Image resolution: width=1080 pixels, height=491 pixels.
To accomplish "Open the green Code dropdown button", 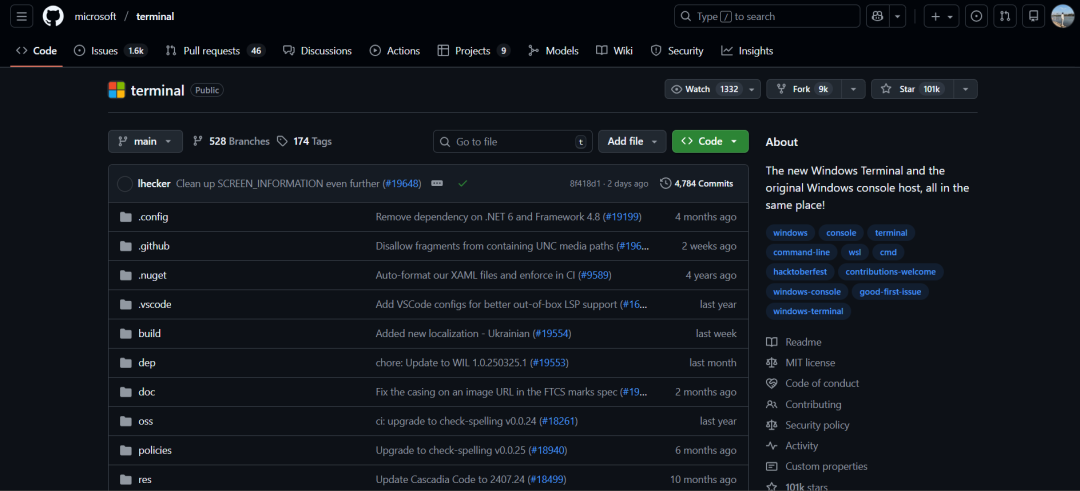I will coord(710,141).
